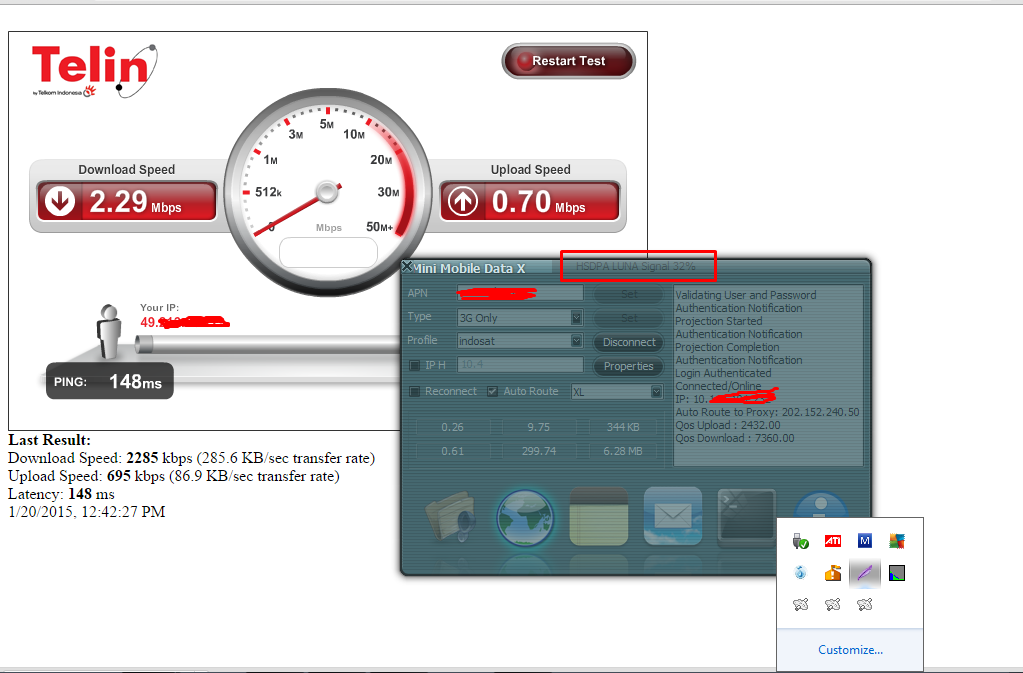Open the yellow notepad icon in the dock
The height and width of the screenshot is (673, 1023).
pos(599,516)
